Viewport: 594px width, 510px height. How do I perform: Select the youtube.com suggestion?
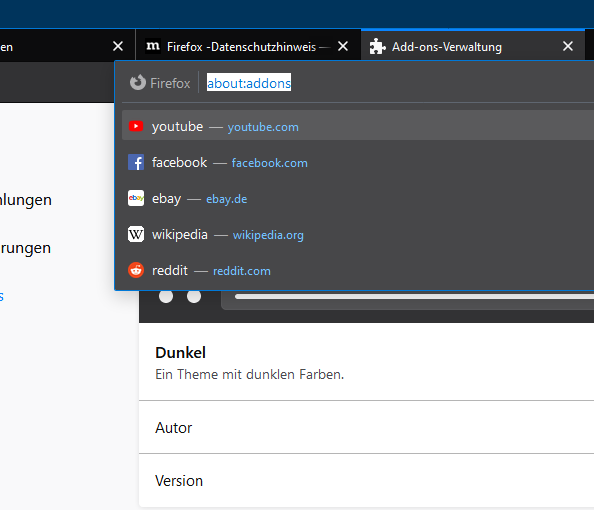(358, 125)
